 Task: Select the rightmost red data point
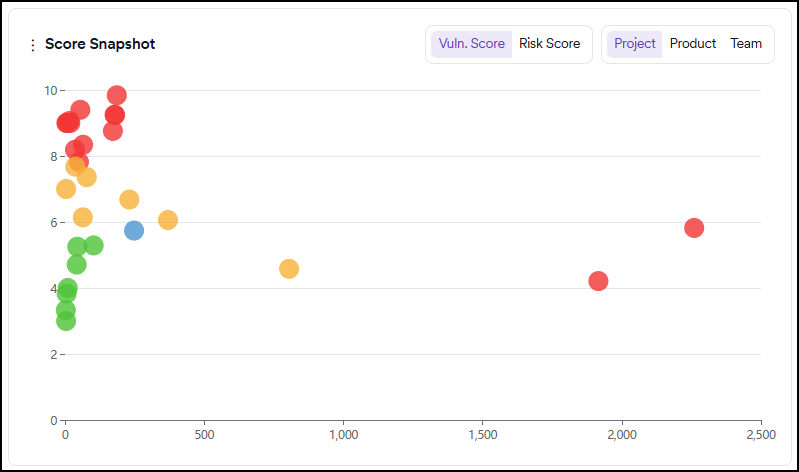tap(694, 228)
